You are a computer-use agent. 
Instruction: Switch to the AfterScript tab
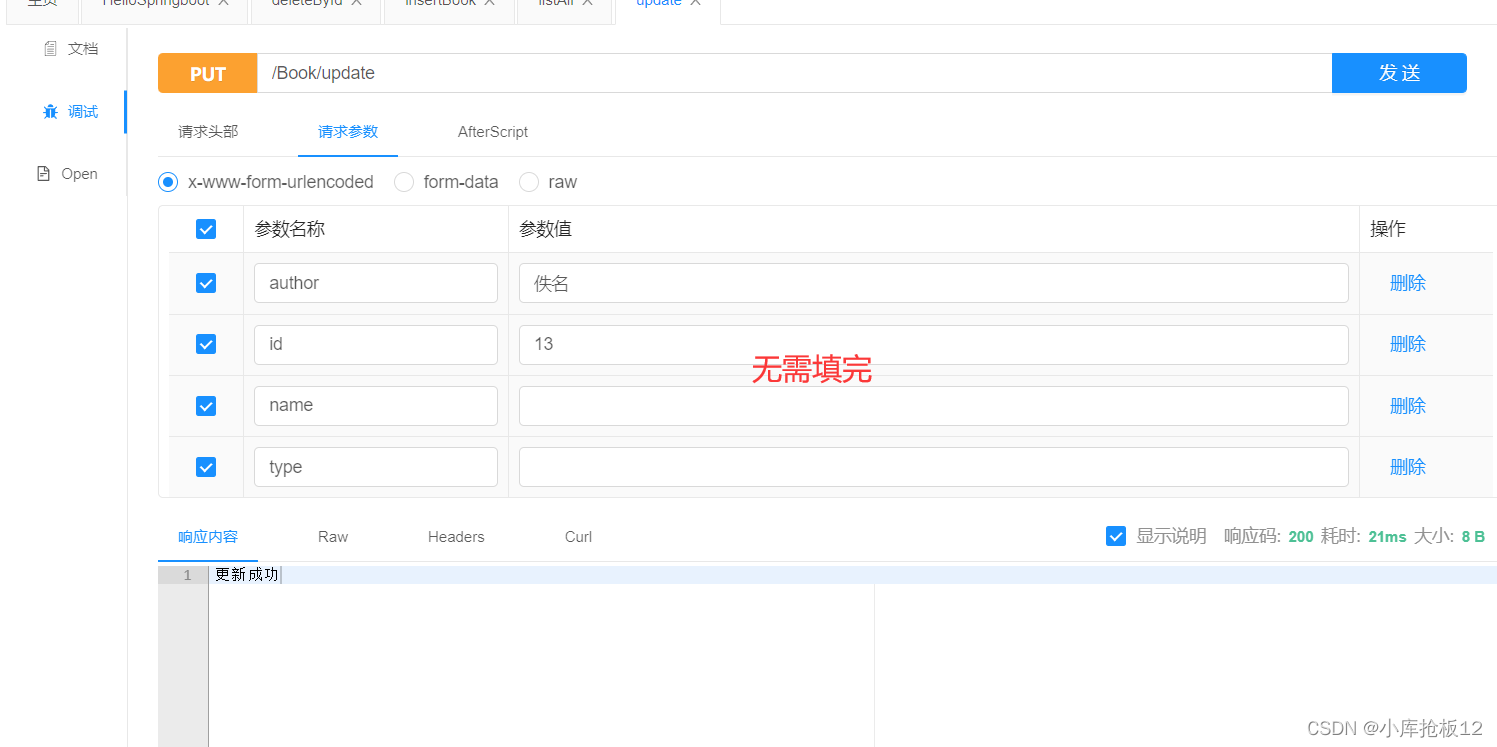pyautogui.click(x=493, y=132)
